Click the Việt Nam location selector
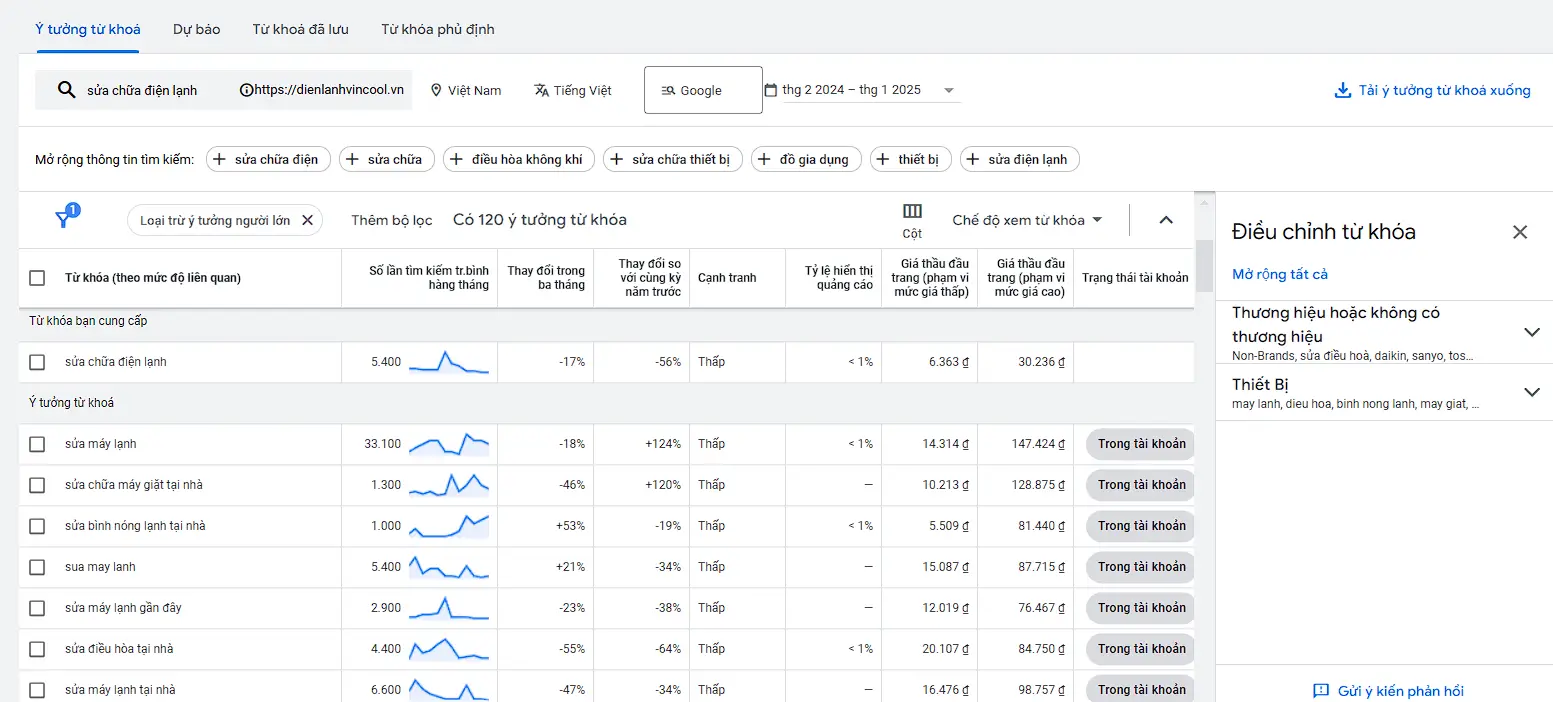 pos(465,90)
